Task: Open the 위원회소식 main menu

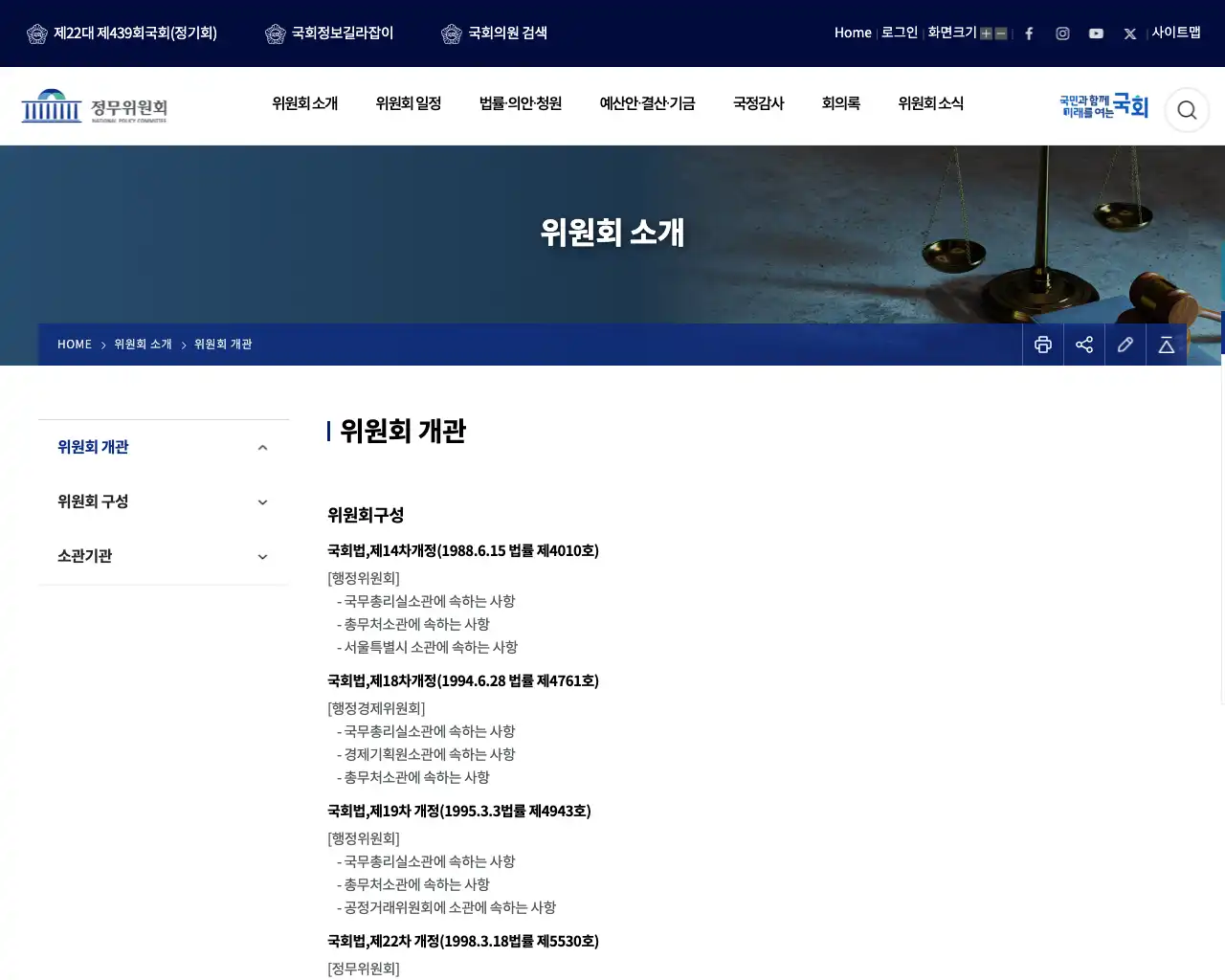Action: [931, 103]
